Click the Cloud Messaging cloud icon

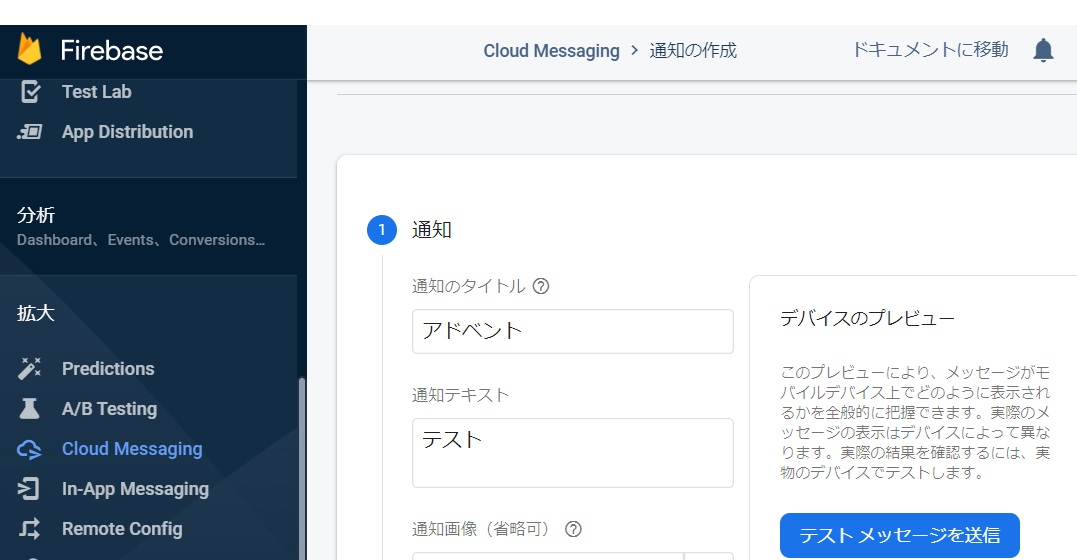pyautogui.click(x=30, y=449)
